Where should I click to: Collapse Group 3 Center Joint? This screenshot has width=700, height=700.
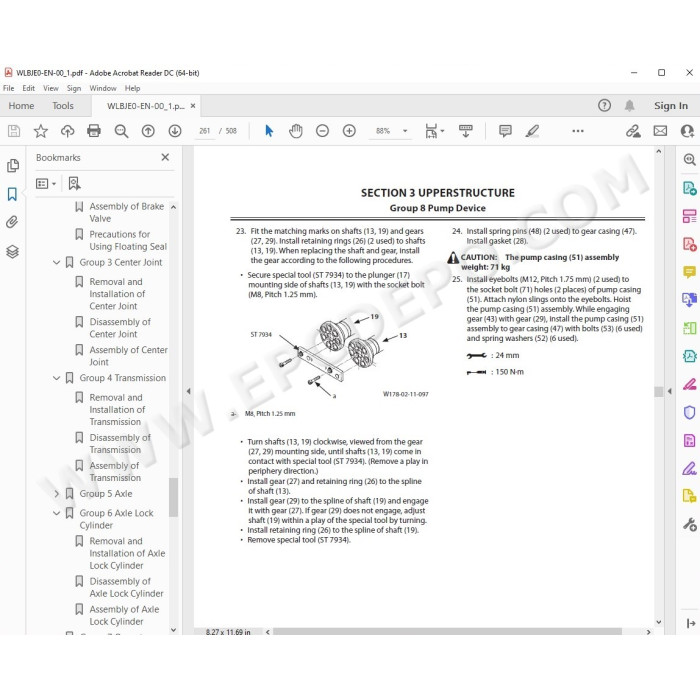click(57, 262)
